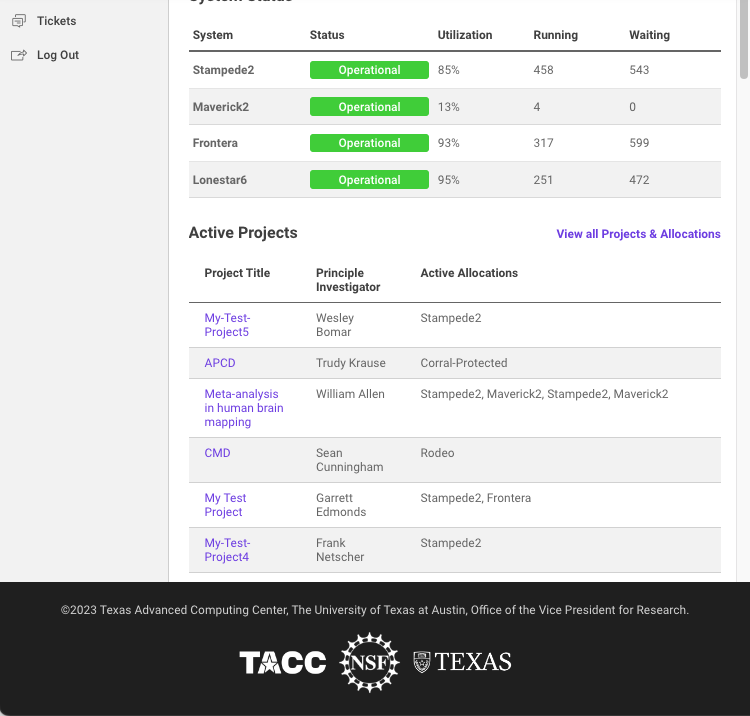The width and height of the screenshot is (750, 716).
Task: Click the 95% utilization value
Action: [x=449, y=180]
